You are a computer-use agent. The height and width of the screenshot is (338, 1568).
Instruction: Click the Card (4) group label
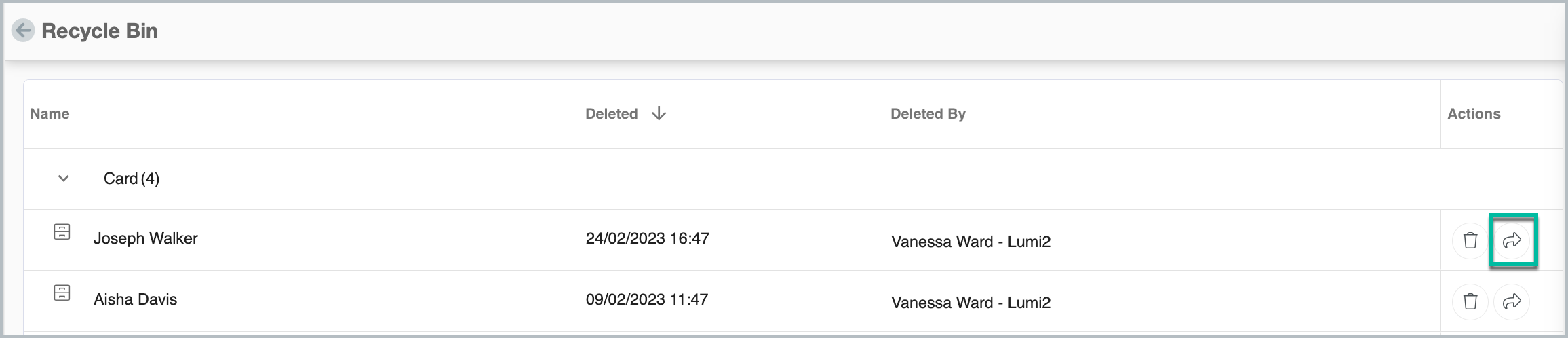pos(132,179)
